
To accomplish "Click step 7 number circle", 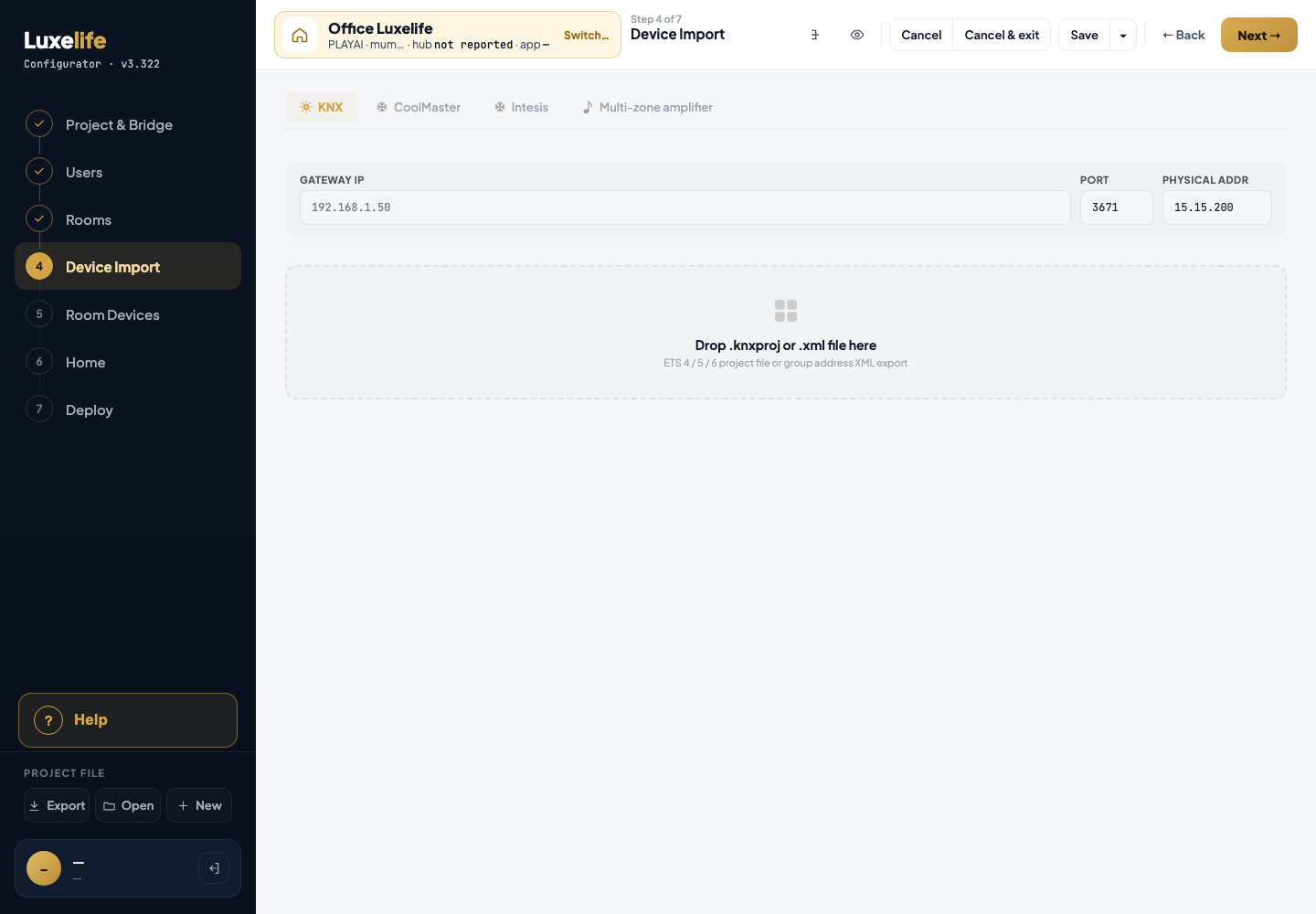I will [x=39, y=409].
